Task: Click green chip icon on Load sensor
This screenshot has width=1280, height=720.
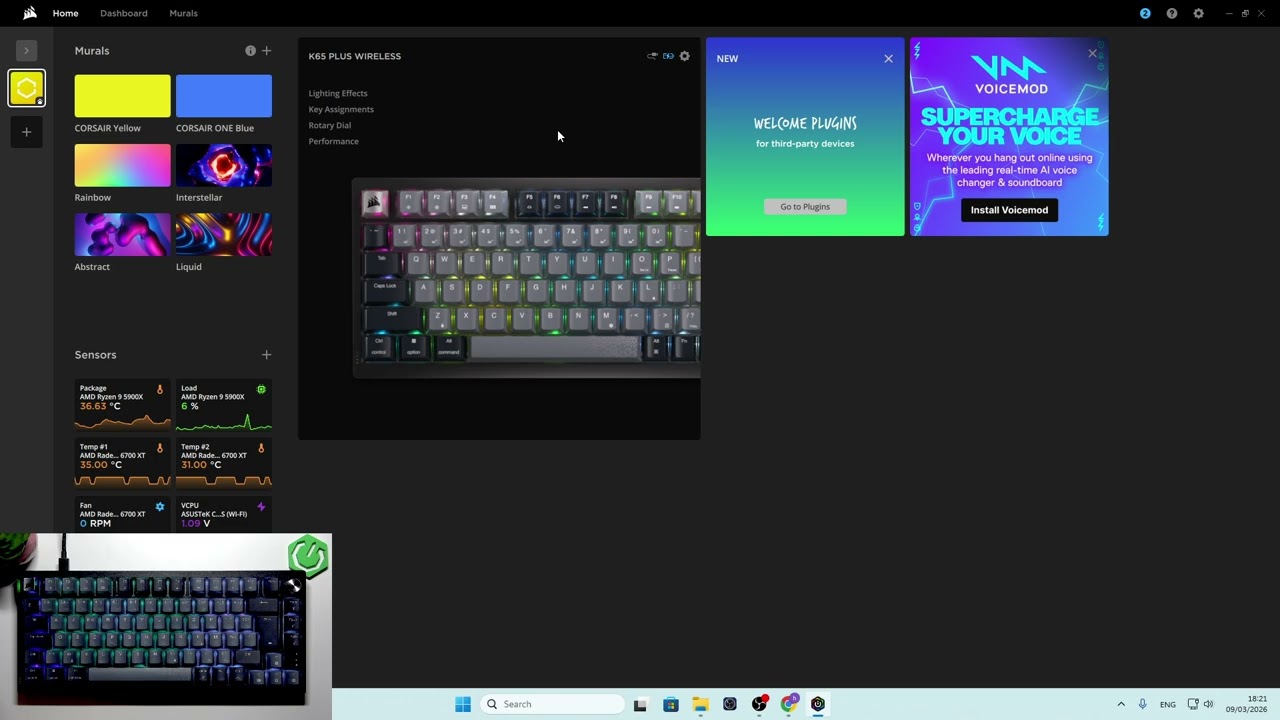Action: pyautogui.click(x=261, y=389)
